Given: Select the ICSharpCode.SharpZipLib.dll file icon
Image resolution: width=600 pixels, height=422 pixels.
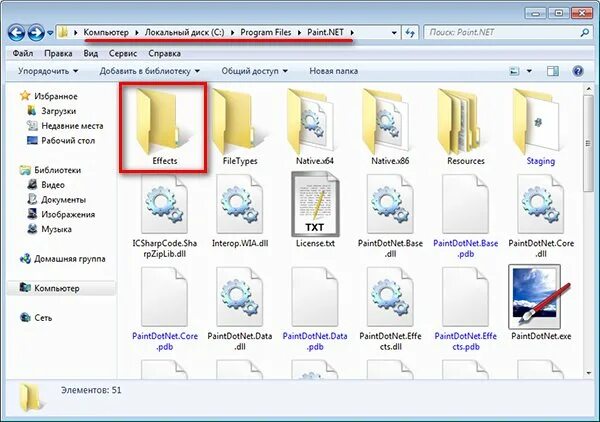Looking at the screenshot, I should (x=165, y=204).
